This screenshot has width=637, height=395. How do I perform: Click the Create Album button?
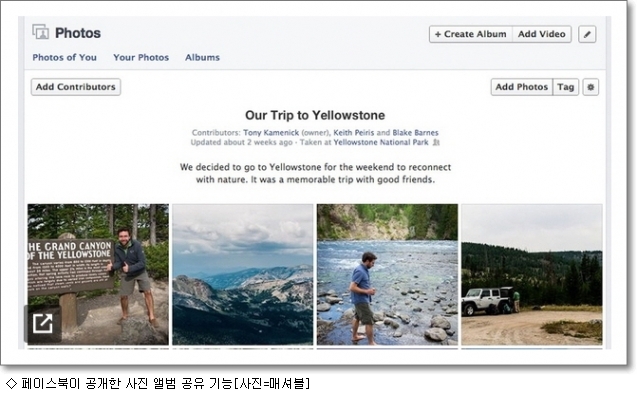click(x=471, y=34)
